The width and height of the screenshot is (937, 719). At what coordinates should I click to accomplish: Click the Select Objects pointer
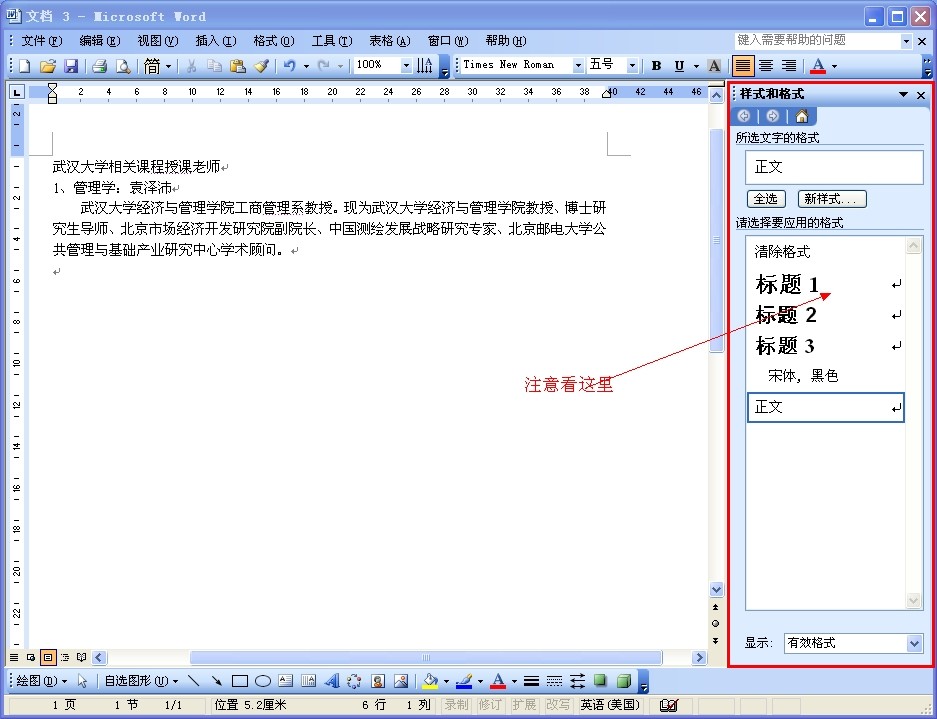(82, 681)
